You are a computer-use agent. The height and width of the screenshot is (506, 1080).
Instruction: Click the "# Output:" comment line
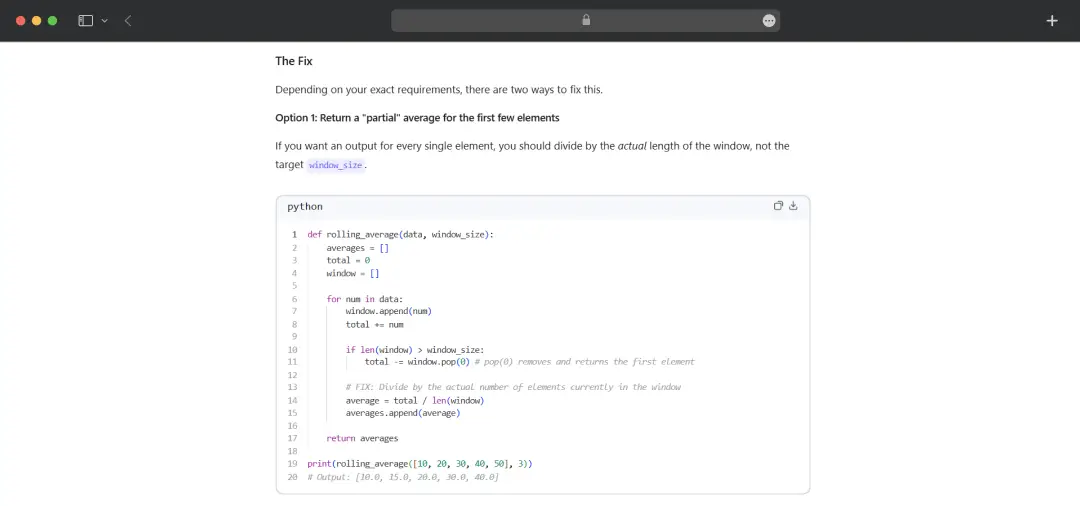pos(403,477)
